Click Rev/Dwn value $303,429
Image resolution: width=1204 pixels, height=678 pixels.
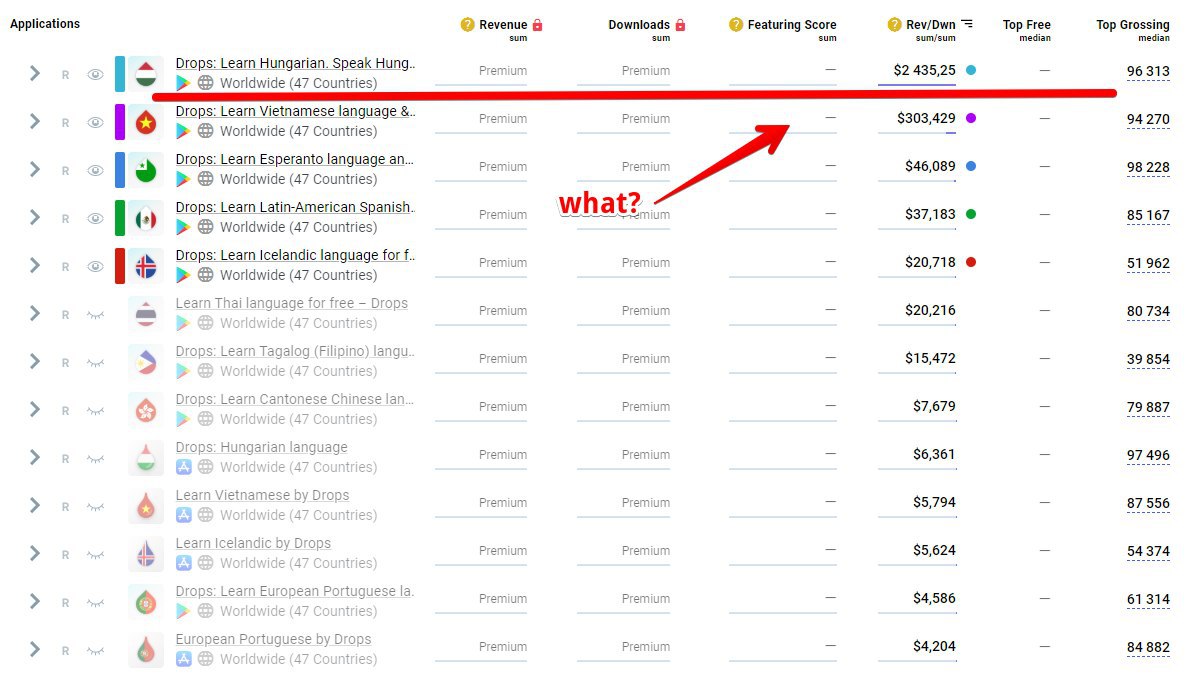point(926,118)
